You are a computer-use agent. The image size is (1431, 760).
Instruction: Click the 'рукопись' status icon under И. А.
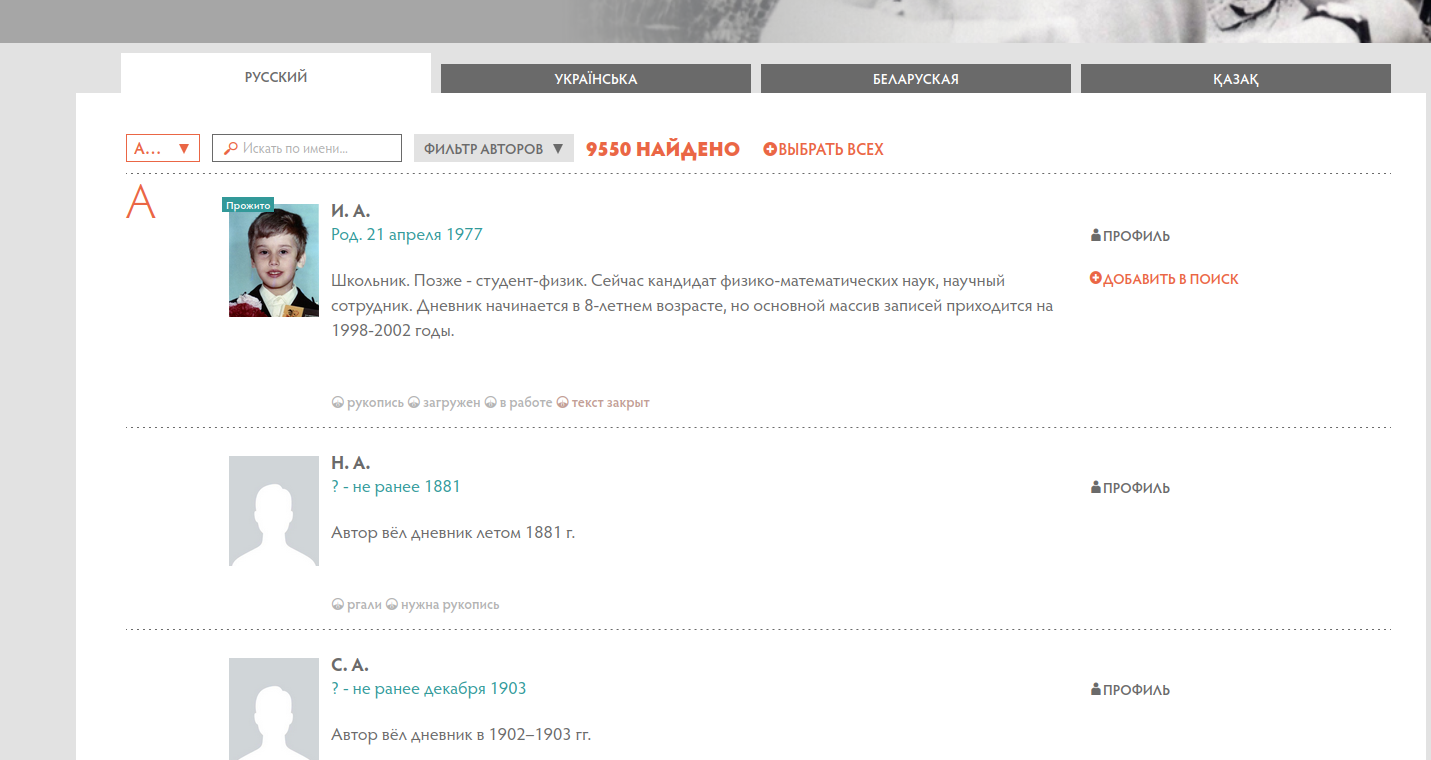[338, 403]
